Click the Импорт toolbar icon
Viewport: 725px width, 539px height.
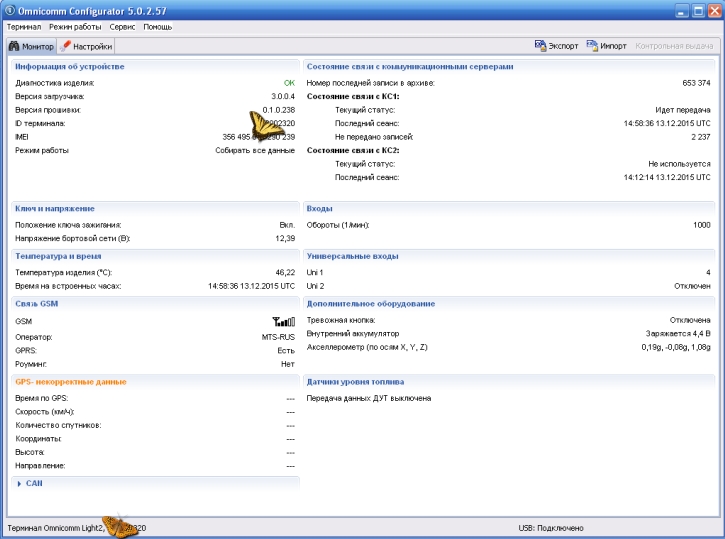(x=592, y=46)
